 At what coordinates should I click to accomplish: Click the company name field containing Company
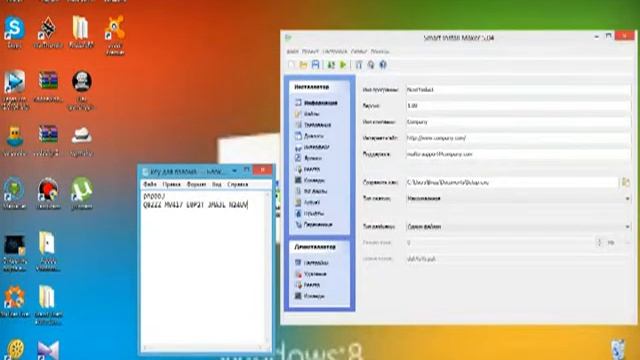tap(518, 122)
